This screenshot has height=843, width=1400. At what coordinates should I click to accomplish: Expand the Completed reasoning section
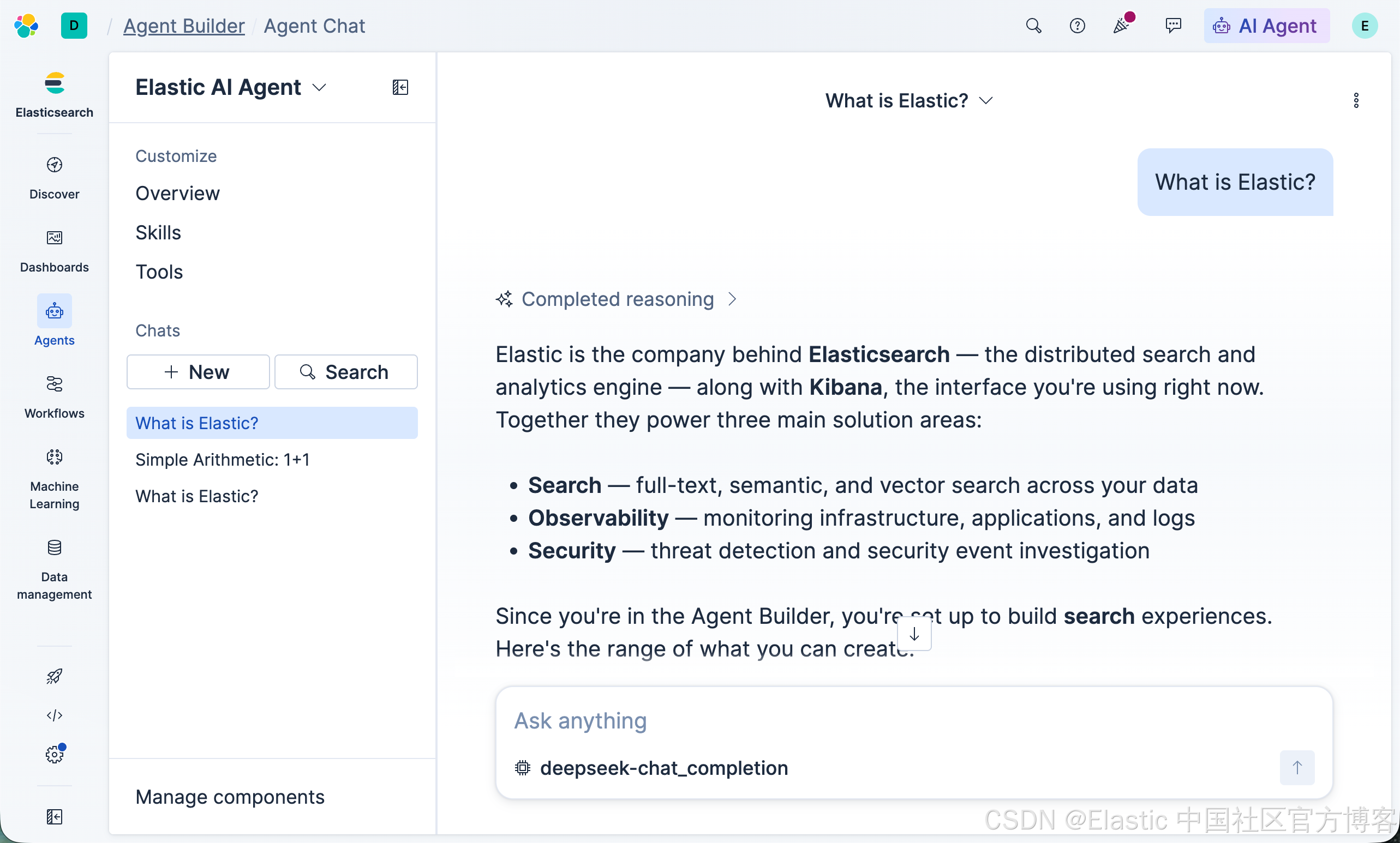616,299
